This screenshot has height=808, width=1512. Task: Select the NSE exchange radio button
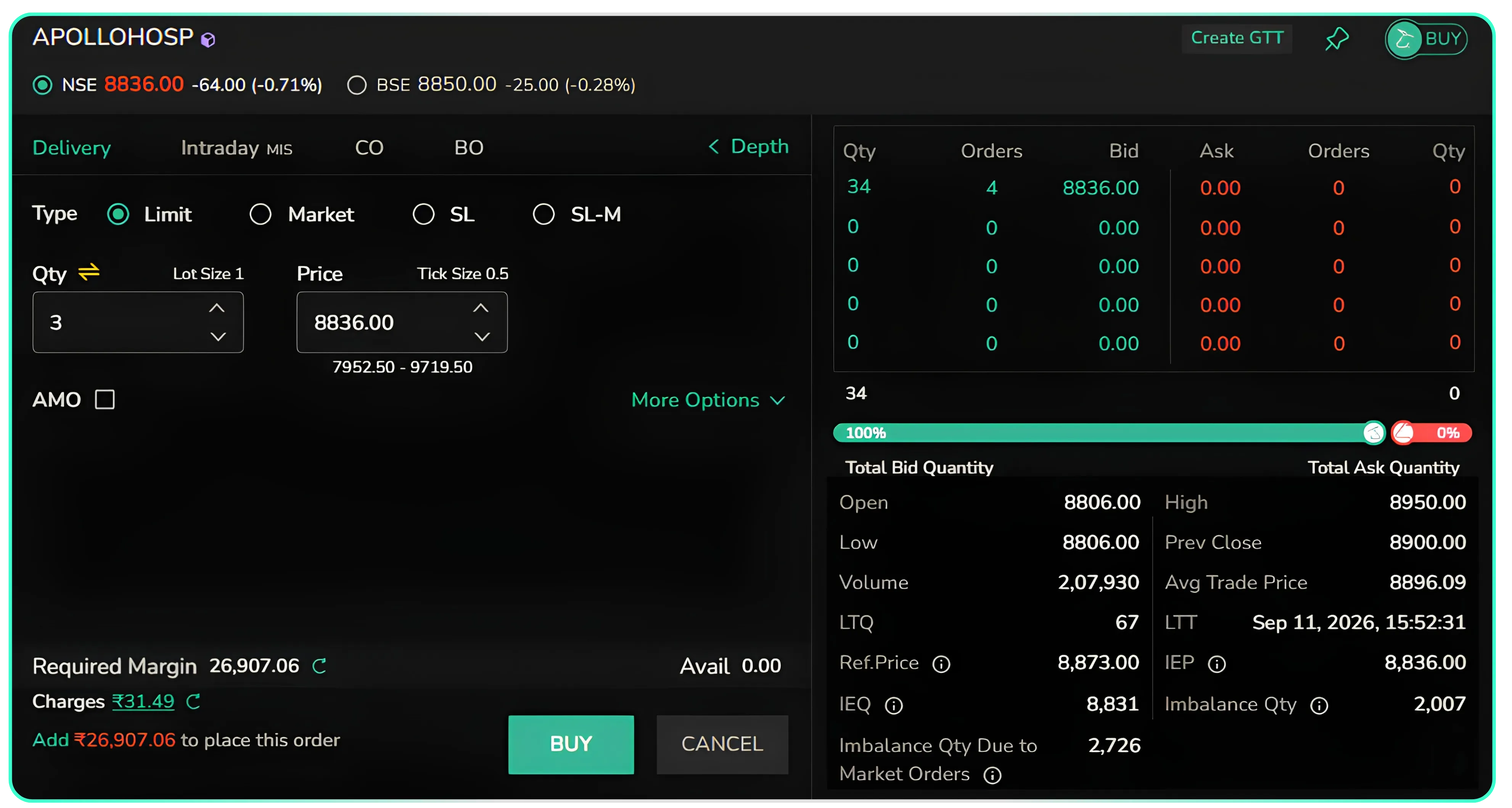[x=42, y=85]
